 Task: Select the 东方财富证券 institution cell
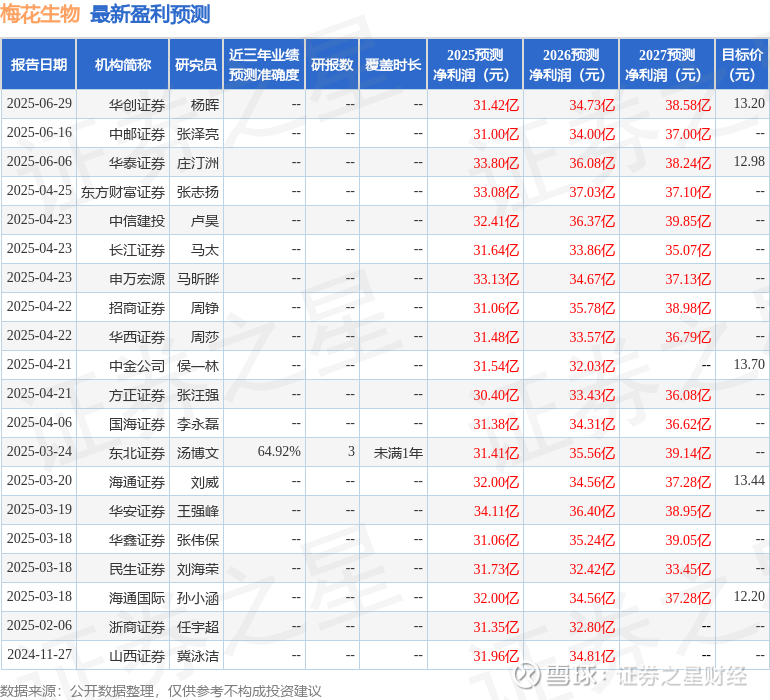coord(123,192)
